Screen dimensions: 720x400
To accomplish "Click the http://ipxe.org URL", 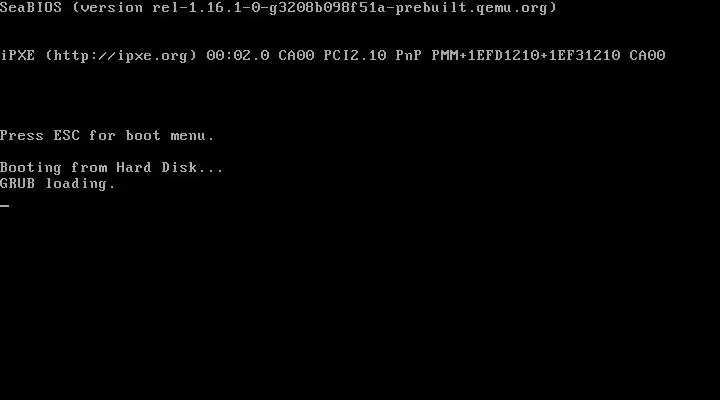I will point(121,56).
